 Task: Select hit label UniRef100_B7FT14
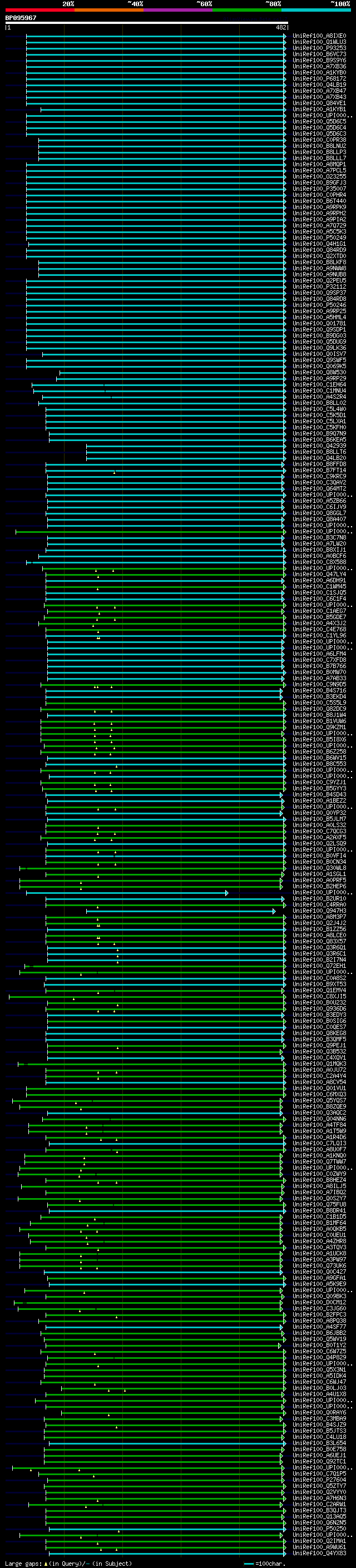pyautogui.click(x=319, y=471)
